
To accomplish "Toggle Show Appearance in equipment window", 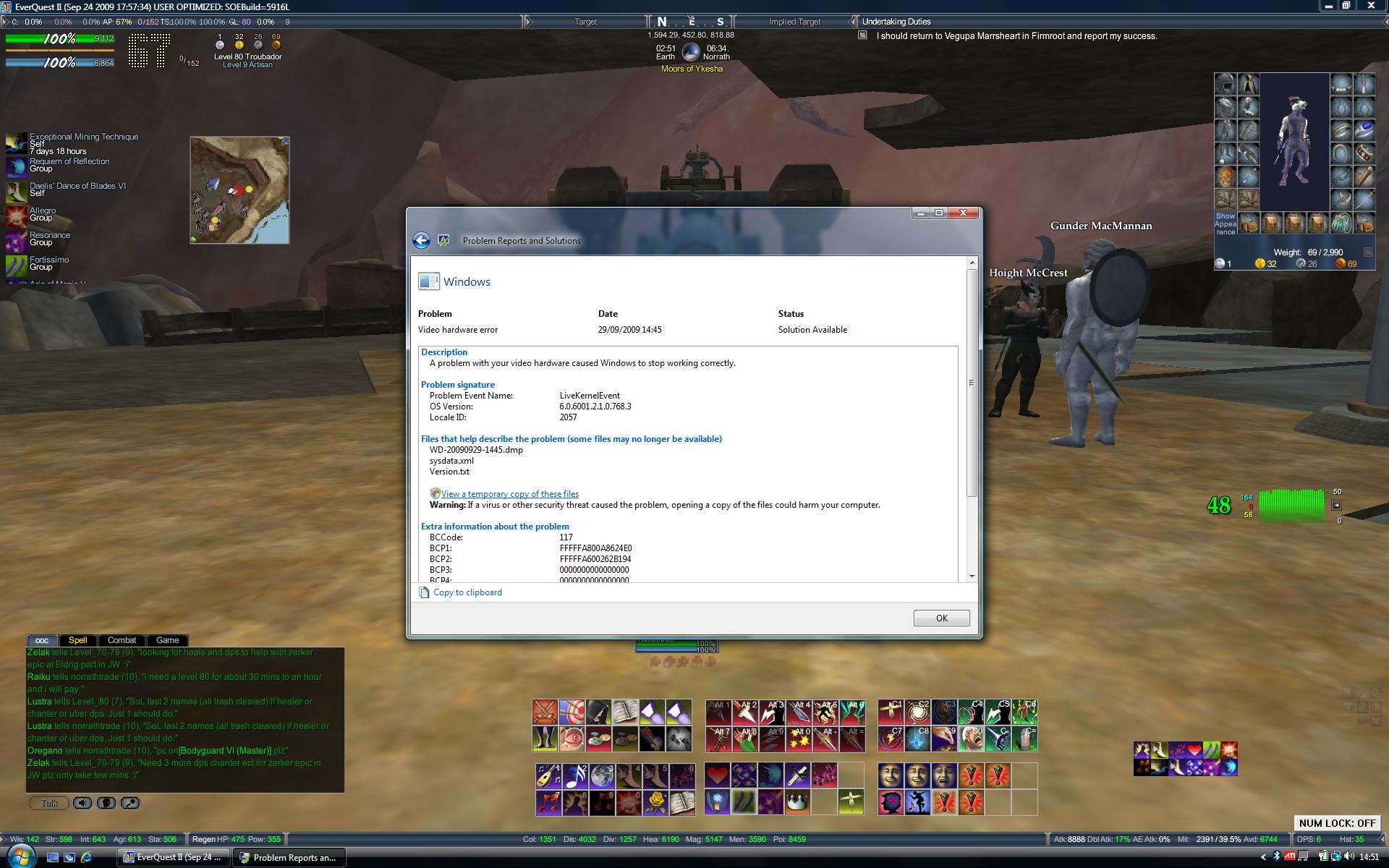I will (x=1226, y=224).
